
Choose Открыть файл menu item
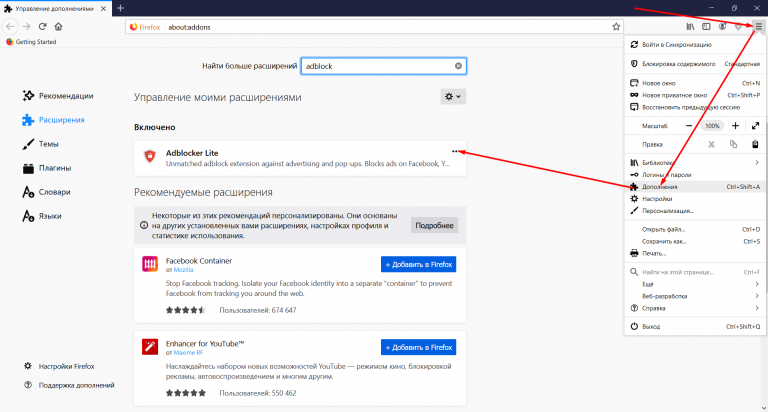(x=695, y=229)
